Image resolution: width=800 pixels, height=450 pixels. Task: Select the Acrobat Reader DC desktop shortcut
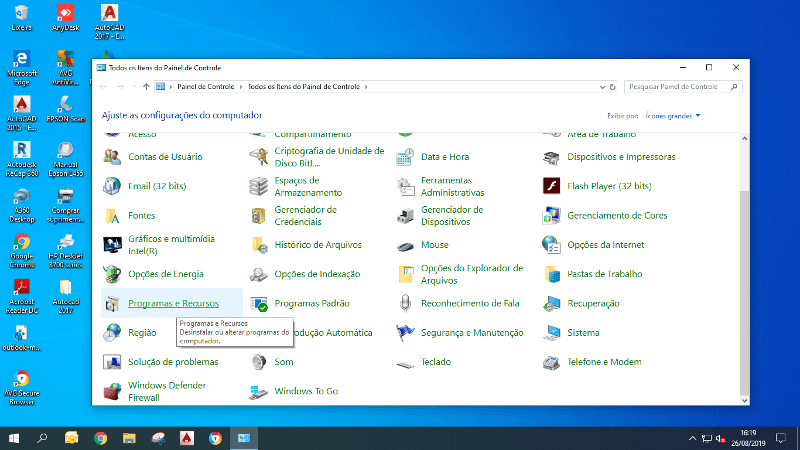tap(21, 296)
